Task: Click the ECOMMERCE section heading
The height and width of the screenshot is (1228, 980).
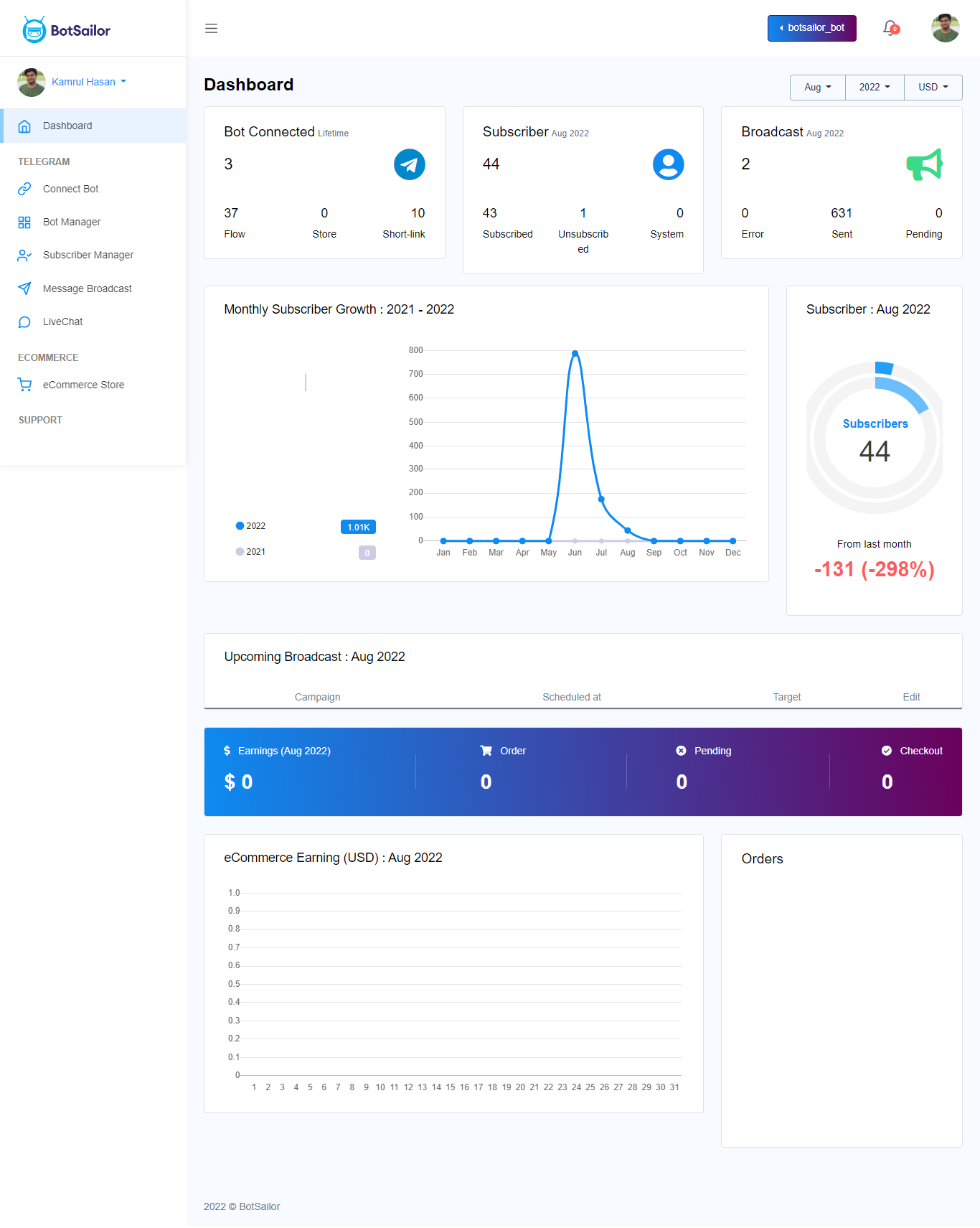Action: tap(48, 357)
